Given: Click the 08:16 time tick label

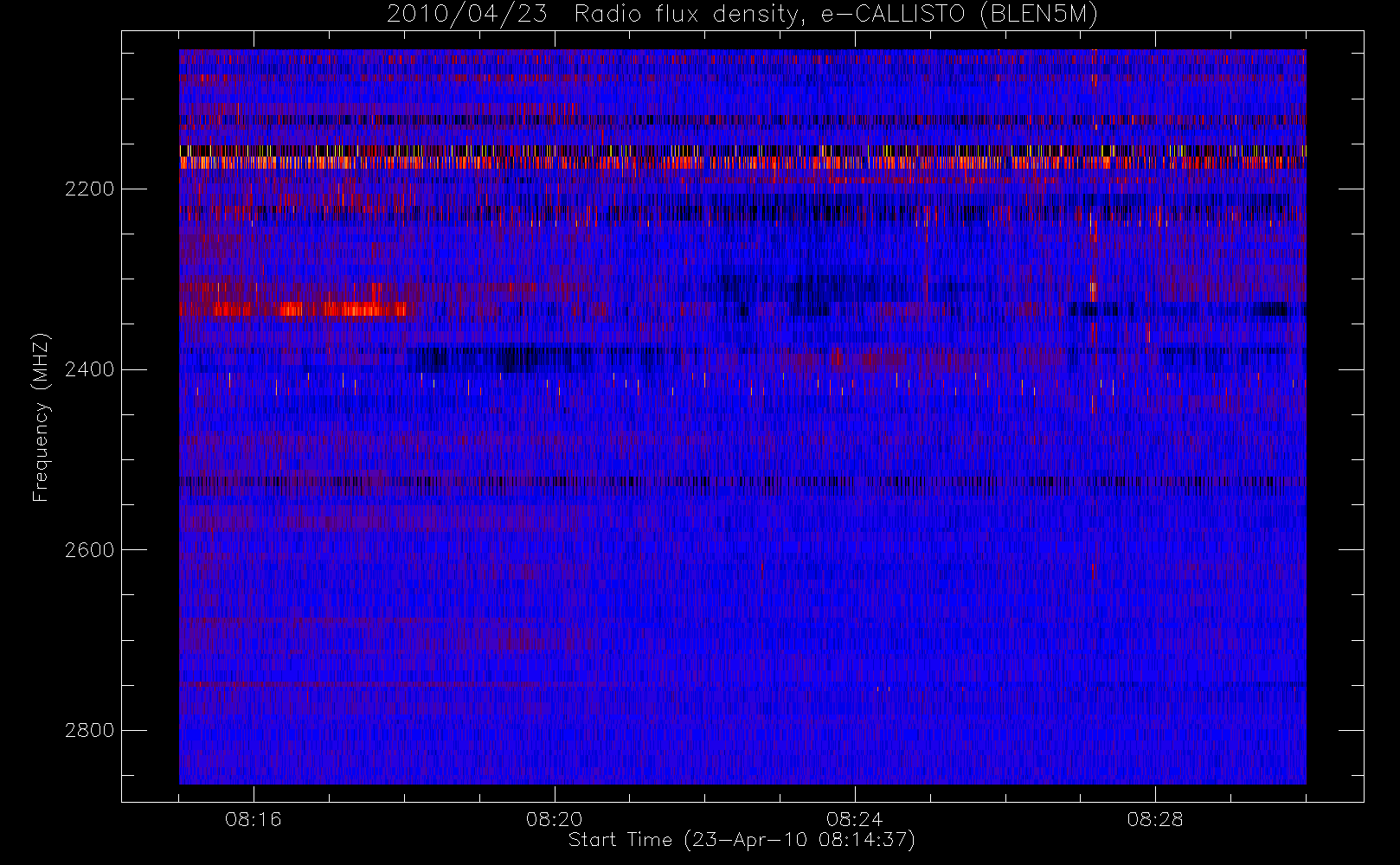Looking at the screenshot, I should 254,819.
